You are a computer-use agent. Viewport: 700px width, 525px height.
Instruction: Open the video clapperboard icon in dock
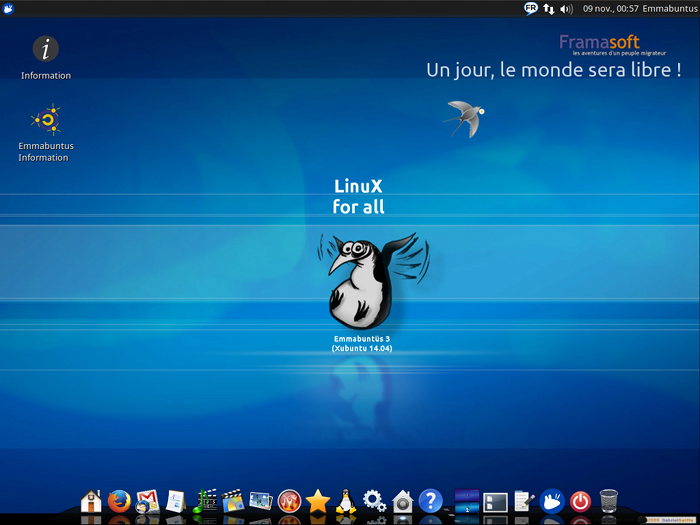233,501
